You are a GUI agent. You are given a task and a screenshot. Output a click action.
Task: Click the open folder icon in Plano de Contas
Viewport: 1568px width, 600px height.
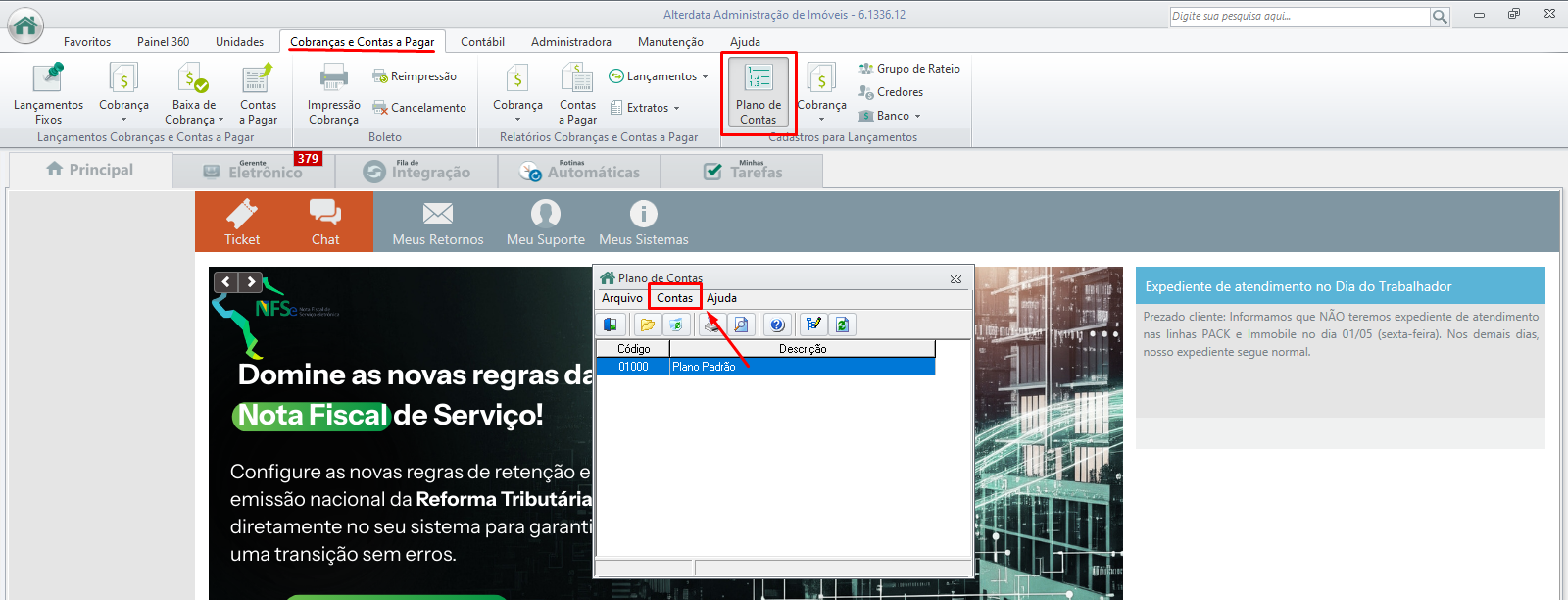pyautogui.click(x=647, y=325)
